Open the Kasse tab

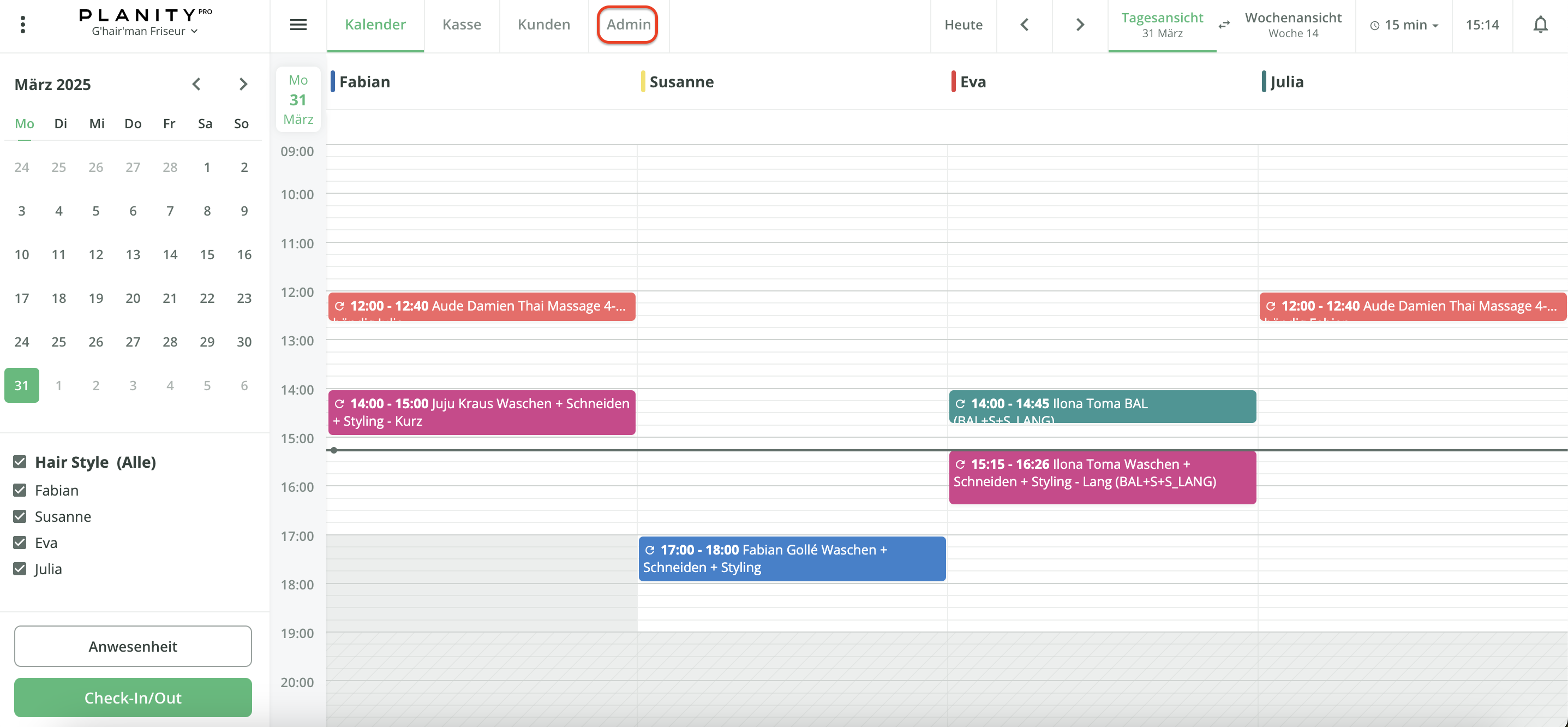coord(462,25)
